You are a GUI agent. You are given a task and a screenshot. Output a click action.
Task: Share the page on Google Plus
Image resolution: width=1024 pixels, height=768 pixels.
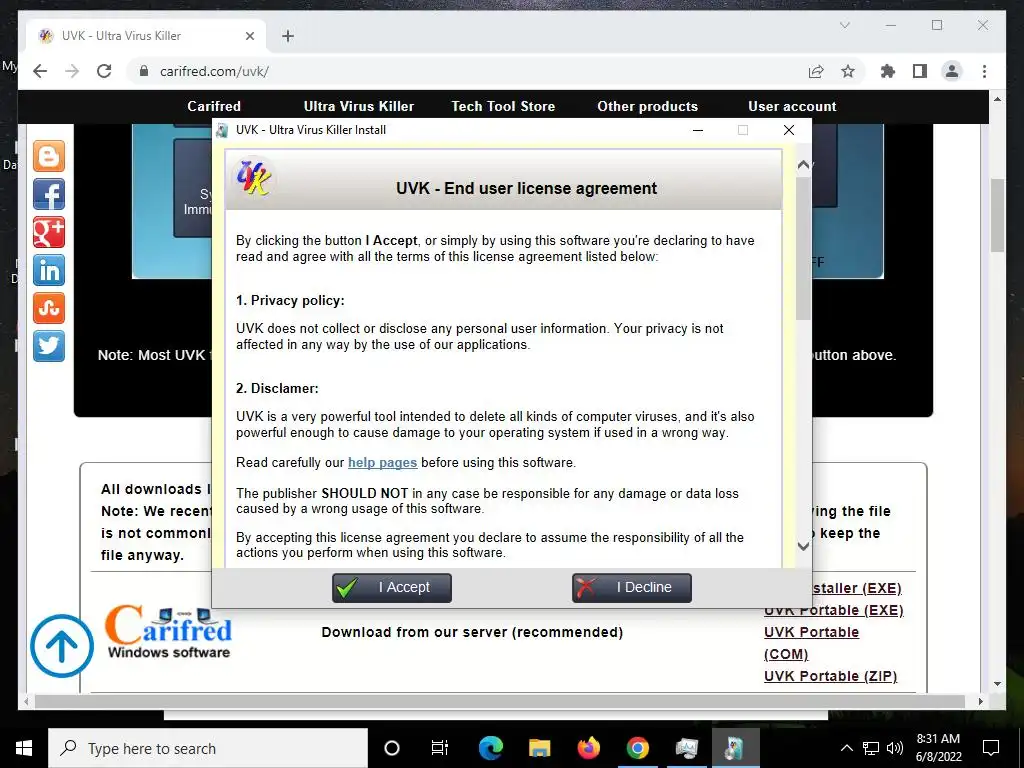pyautogui.click(x=49, y=232)
